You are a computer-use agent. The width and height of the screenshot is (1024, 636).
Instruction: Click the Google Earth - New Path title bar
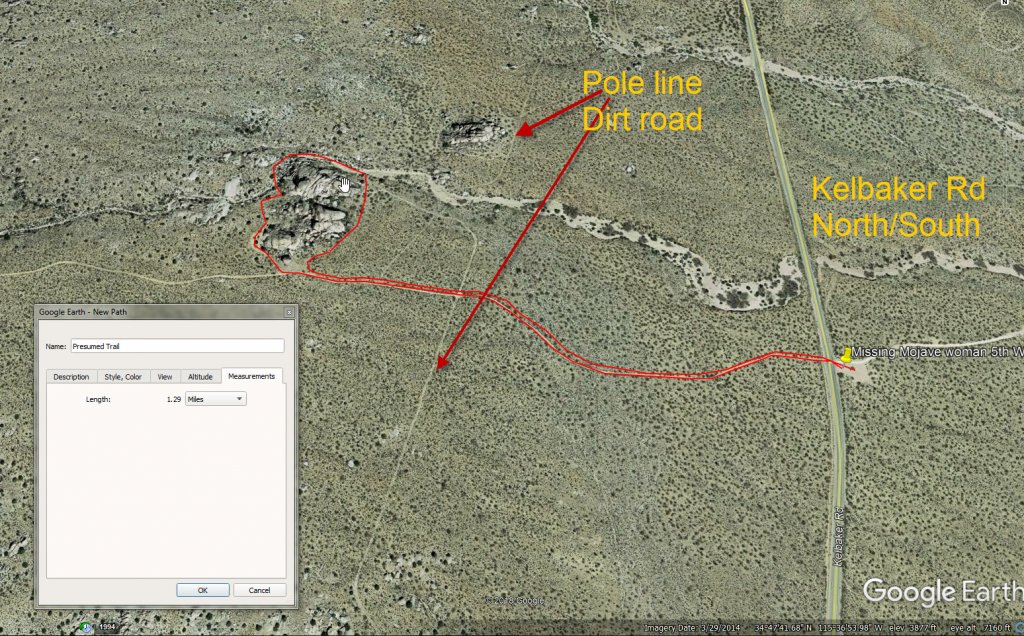click(x=150, y=312)
